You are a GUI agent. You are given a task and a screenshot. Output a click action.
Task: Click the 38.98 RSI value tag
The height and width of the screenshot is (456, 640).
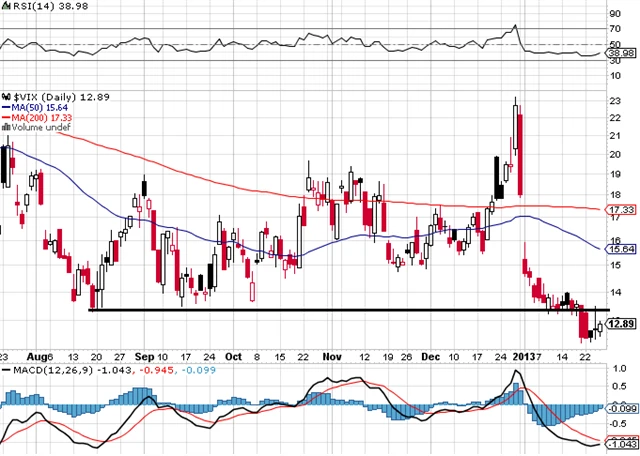622,51
